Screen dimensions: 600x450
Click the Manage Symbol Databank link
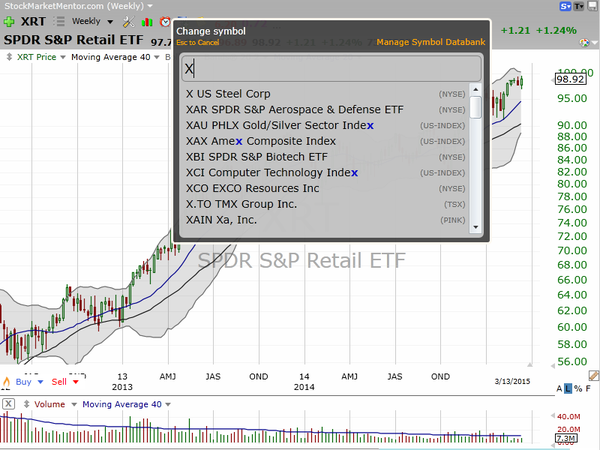tap(430, 42)
